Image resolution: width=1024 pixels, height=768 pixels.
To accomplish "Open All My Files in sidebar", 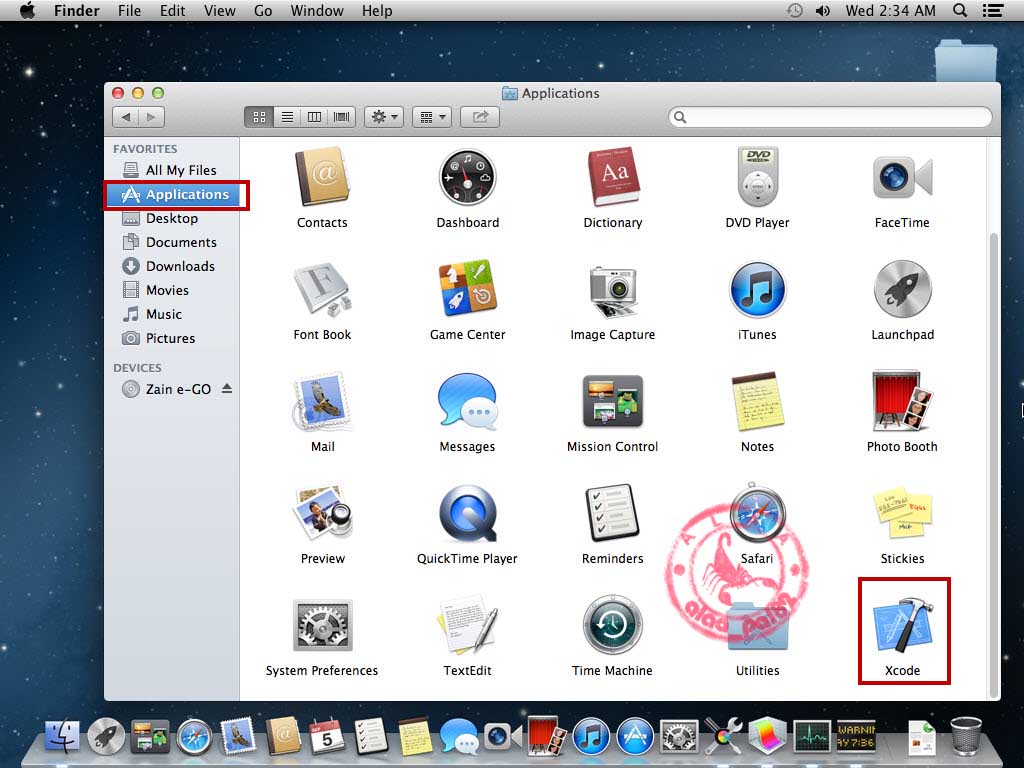I will tap(171, 170).
